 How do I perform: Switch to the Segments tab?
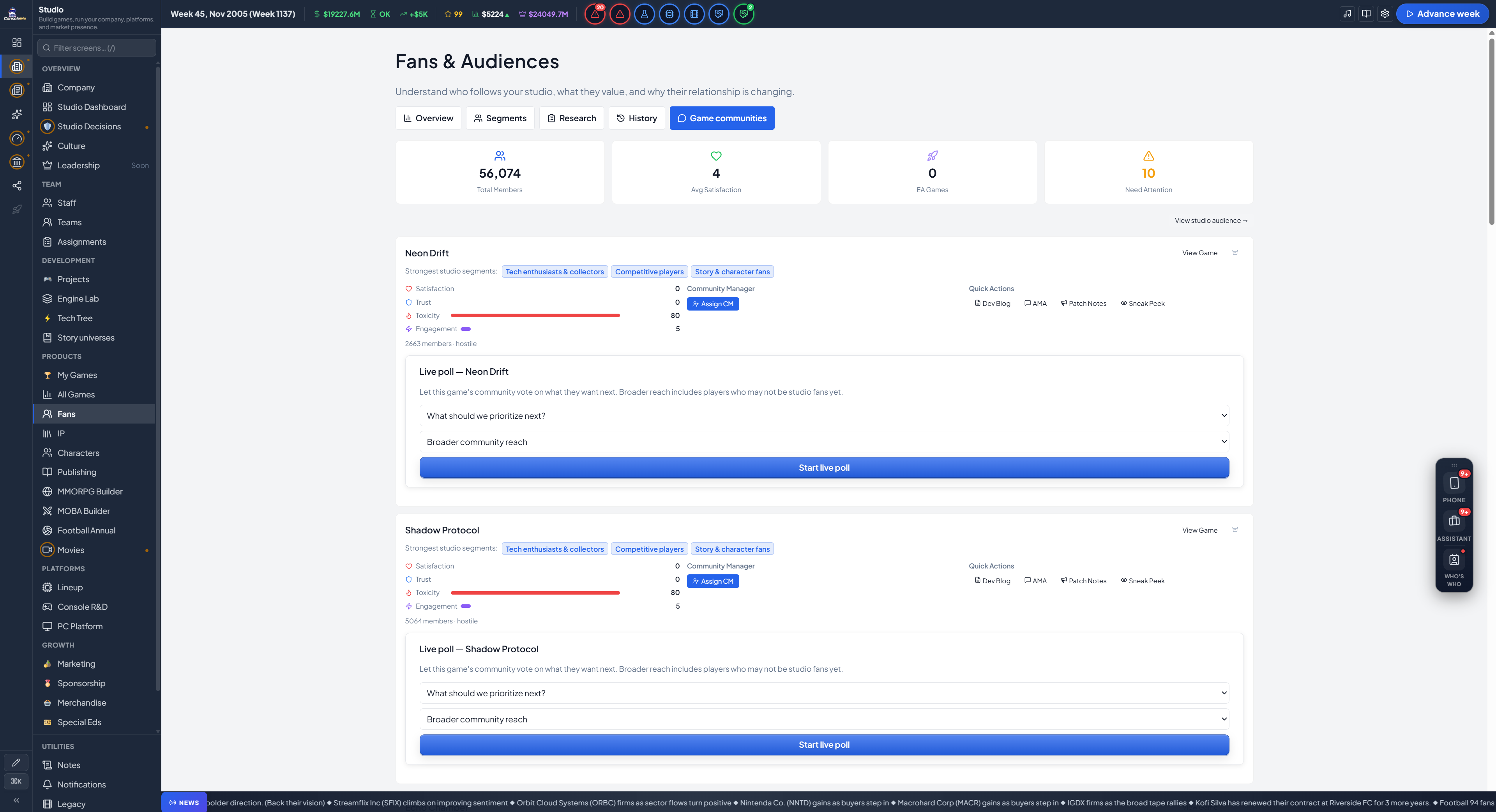click(x=500, y=118)
